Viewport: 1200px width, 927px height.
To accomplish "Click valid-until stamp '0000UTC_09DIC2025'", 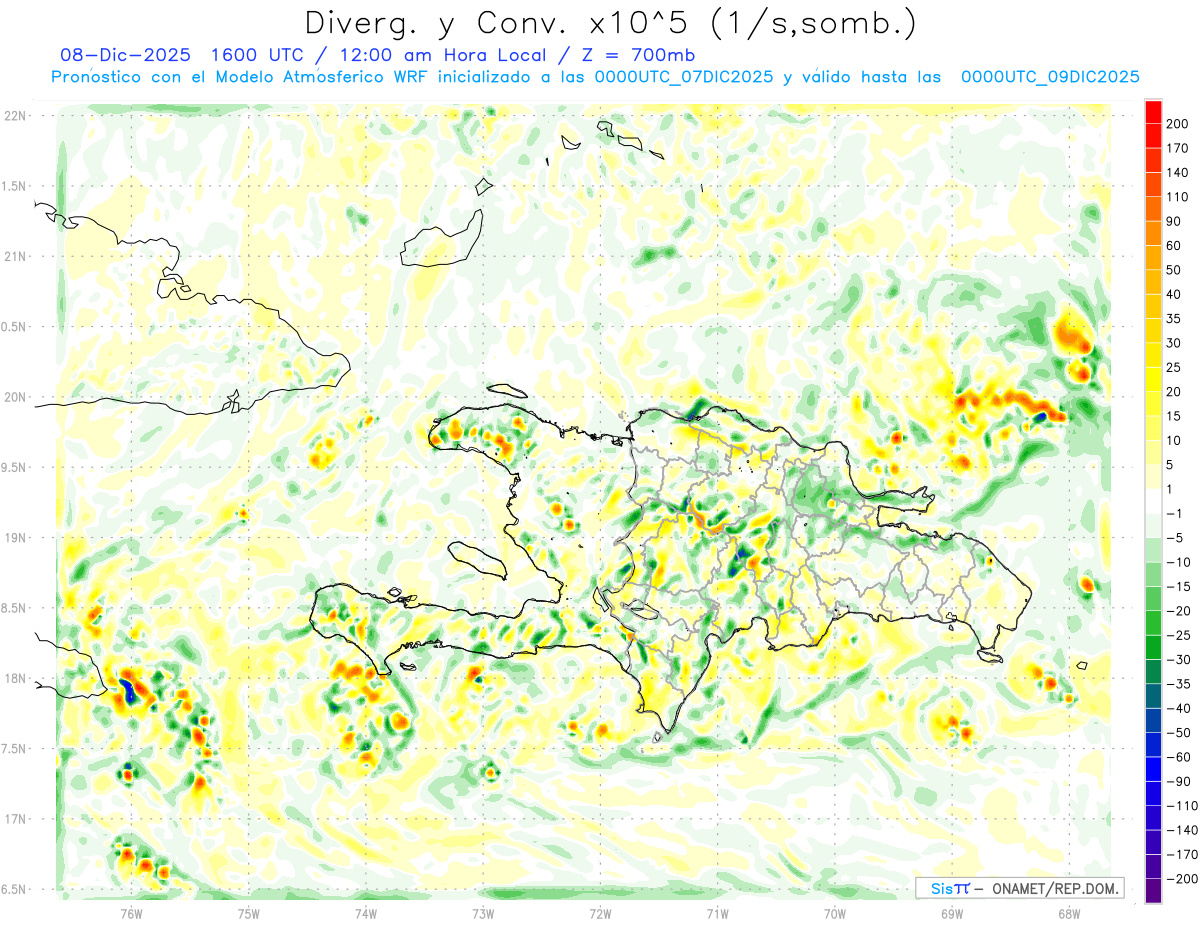I will click(1050, 77).
